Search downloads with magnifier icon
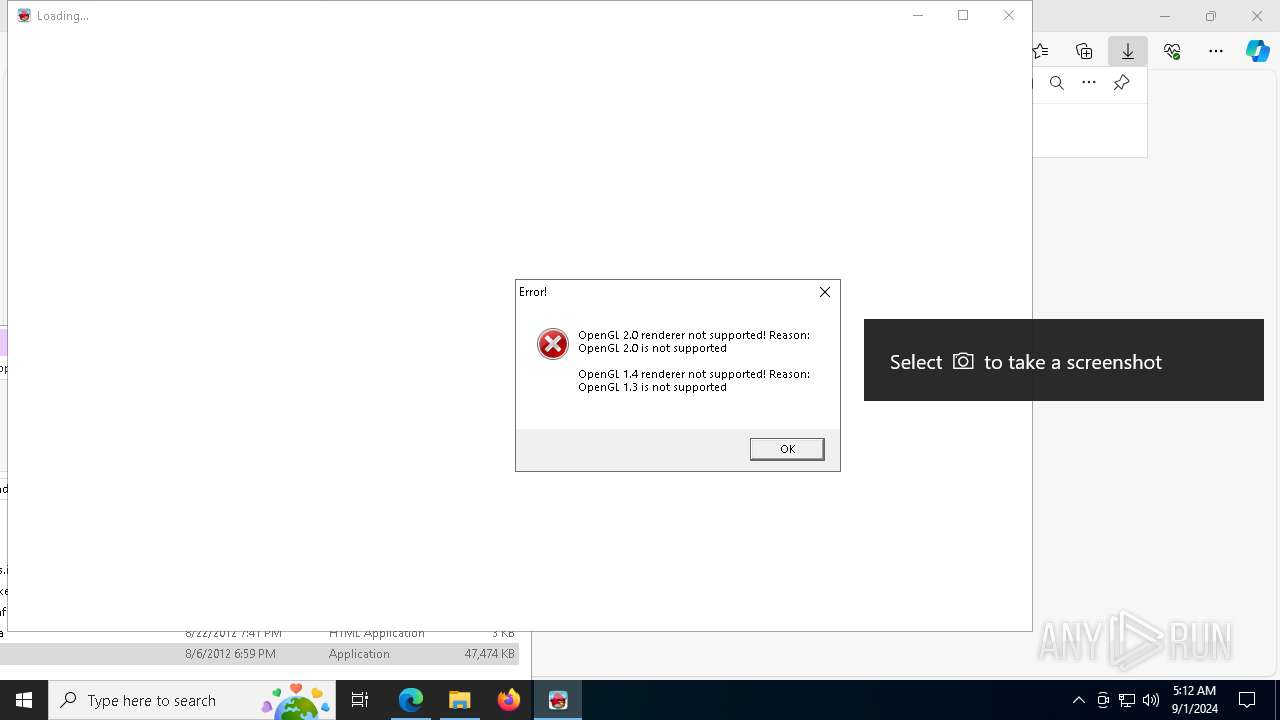The image size is (1280, 720). click(1057, 83)
